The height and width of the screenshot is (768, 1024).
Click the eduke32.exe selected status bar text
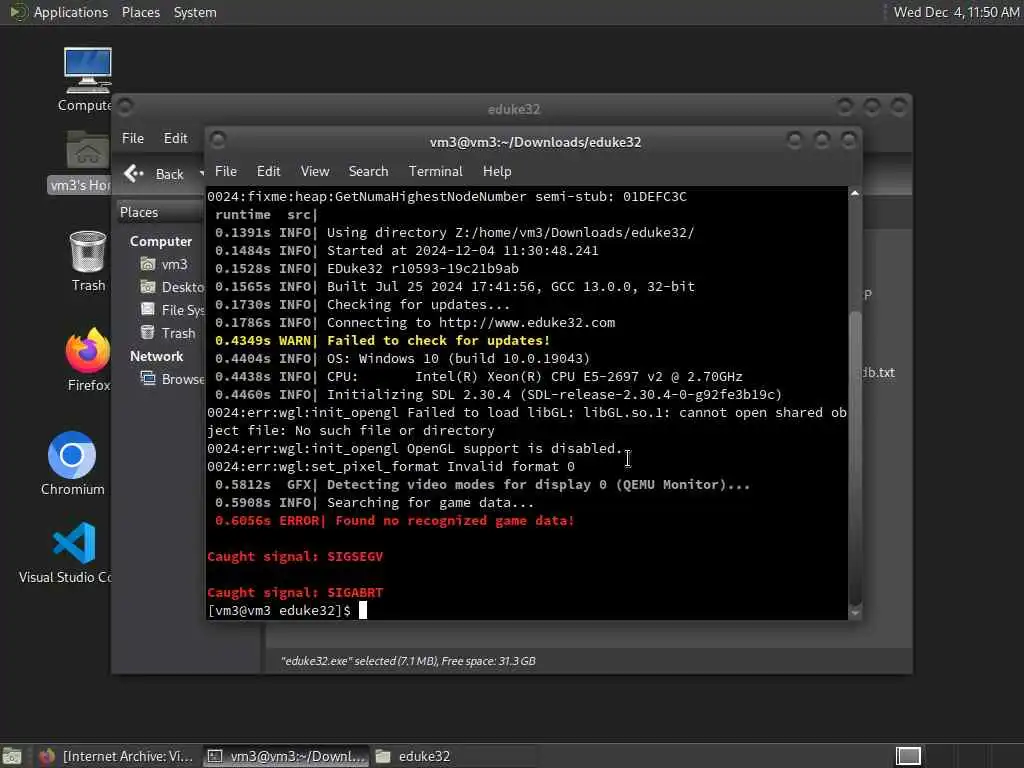[408, 661]
